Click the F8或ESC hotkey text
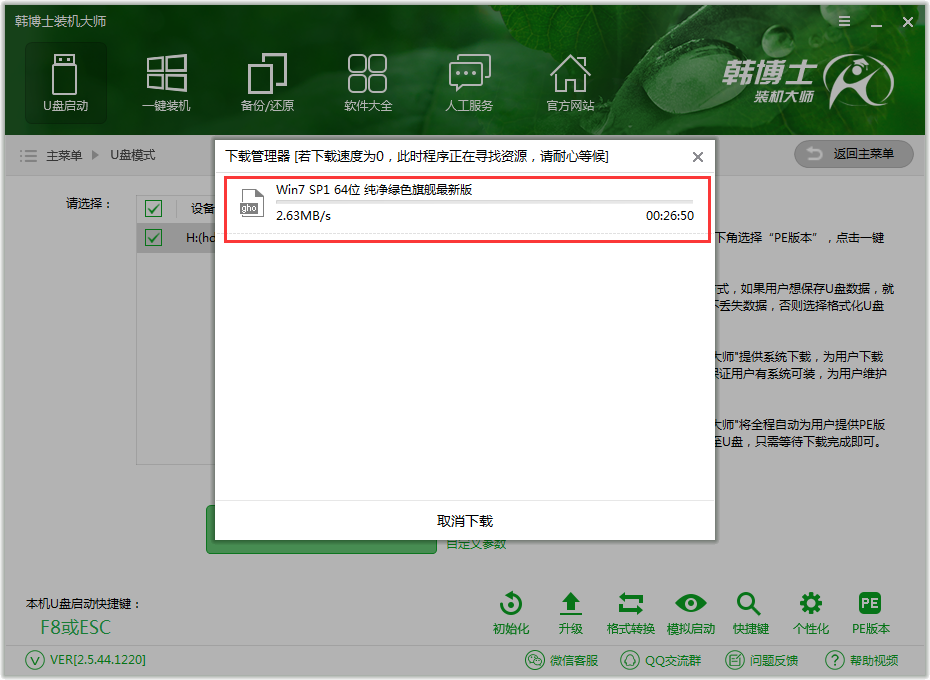This screenshot has height=680, width=930. click(x=75, y=627)
